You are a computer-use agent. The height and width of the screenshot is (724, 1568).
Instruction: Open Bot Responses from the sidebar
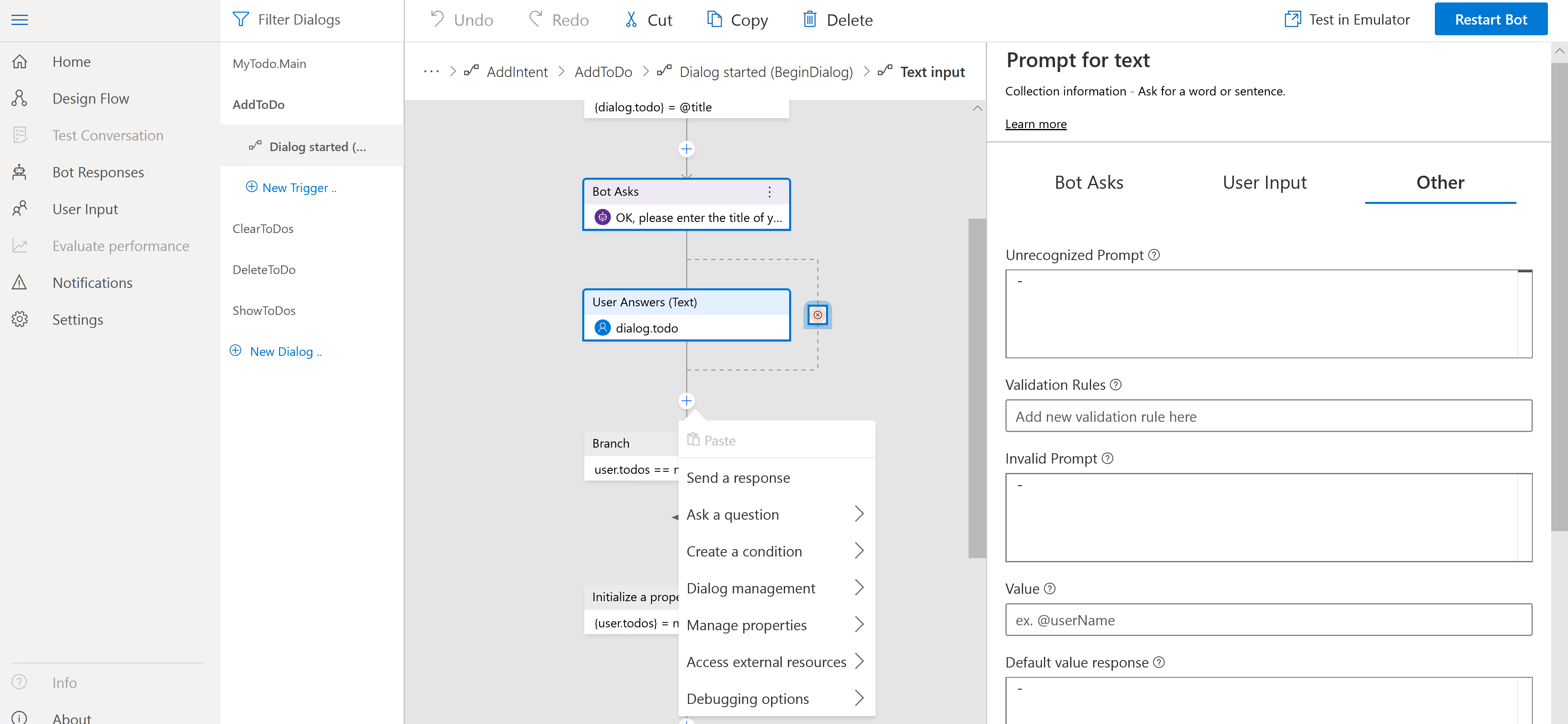(98, 172)
